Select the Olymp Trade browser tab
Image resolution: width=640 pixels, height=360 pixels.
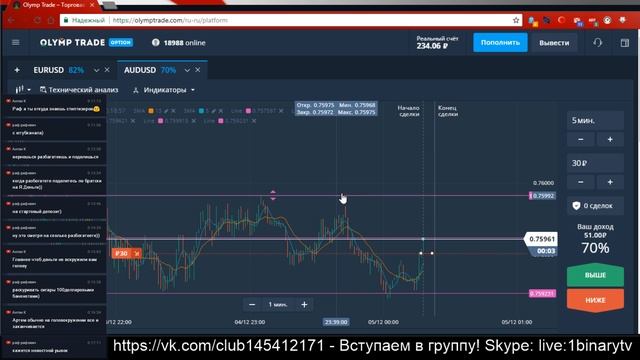(x=53, y=5)
